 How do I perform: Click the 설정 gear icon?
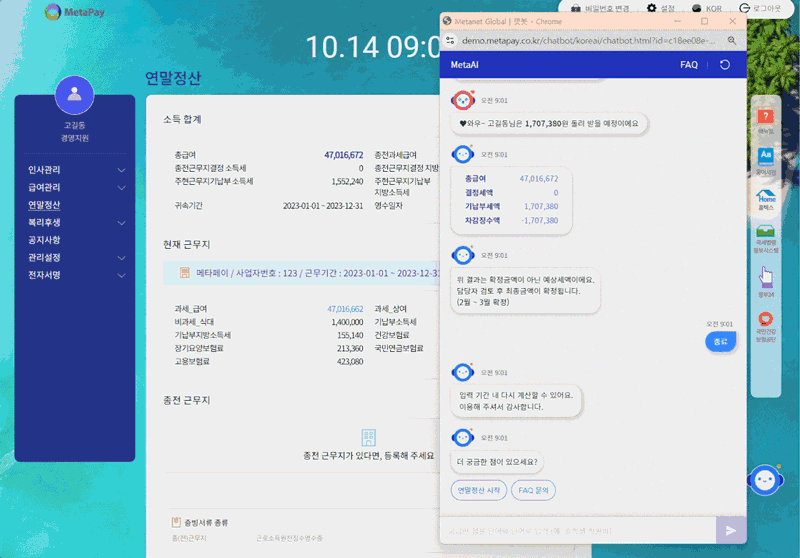click(x=652, y=8)
